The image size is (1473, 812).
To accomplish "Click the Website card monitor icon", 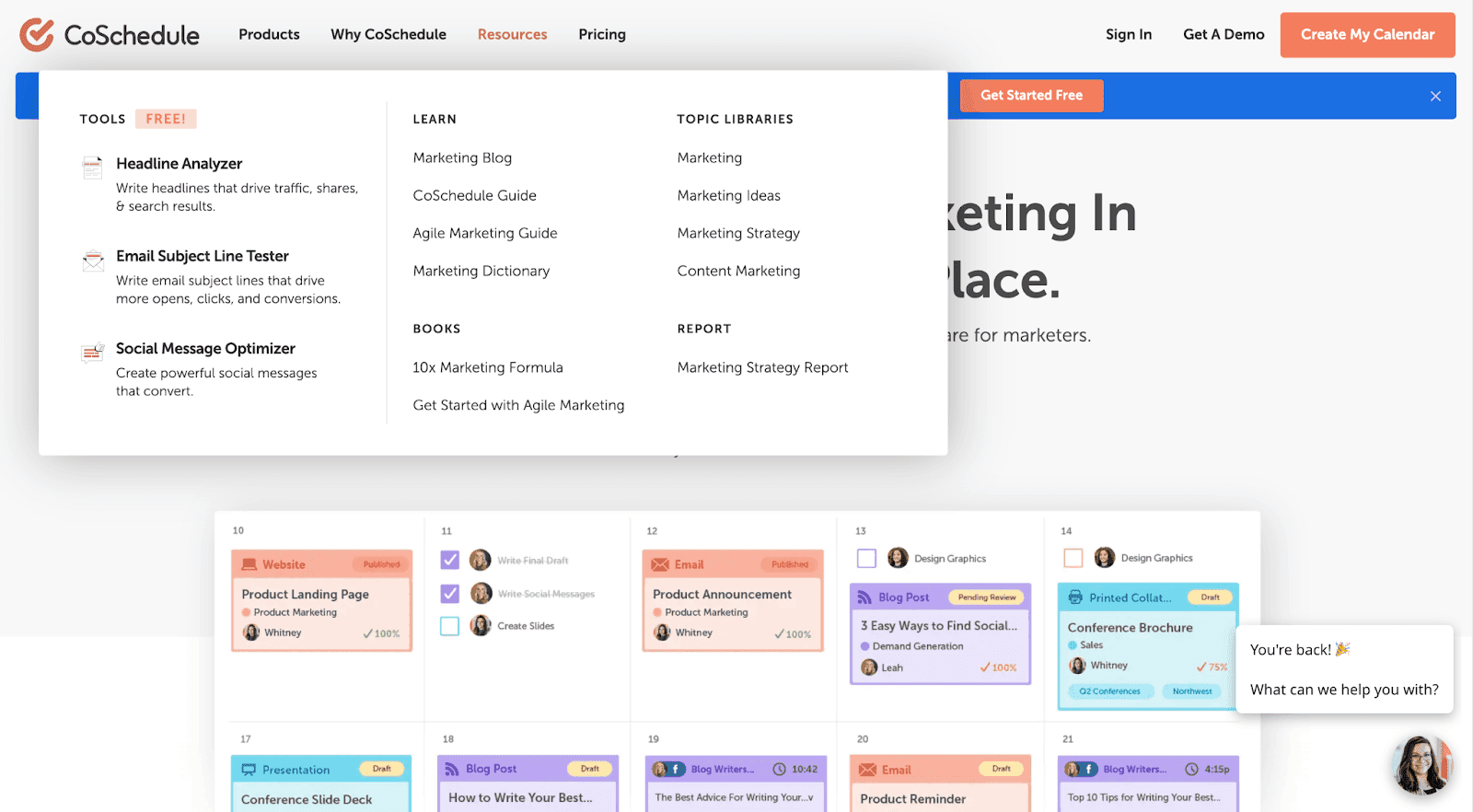I will coord(249,564).
